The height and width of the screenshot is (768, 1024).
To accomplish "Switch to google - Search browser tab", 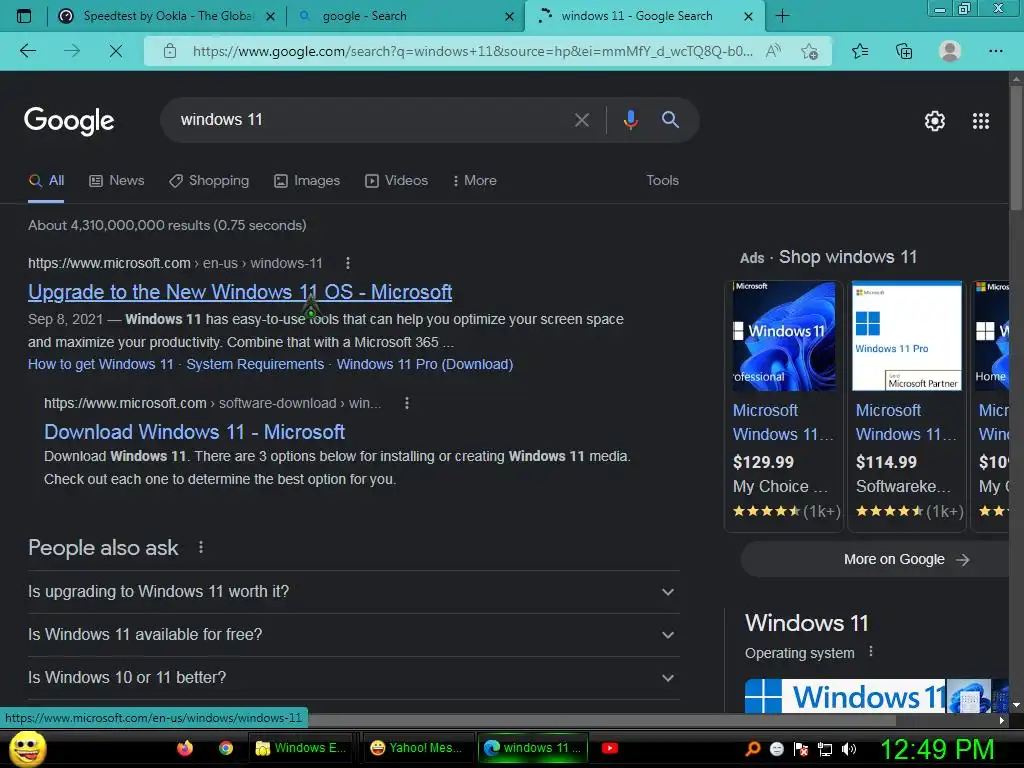I will 405,16.
